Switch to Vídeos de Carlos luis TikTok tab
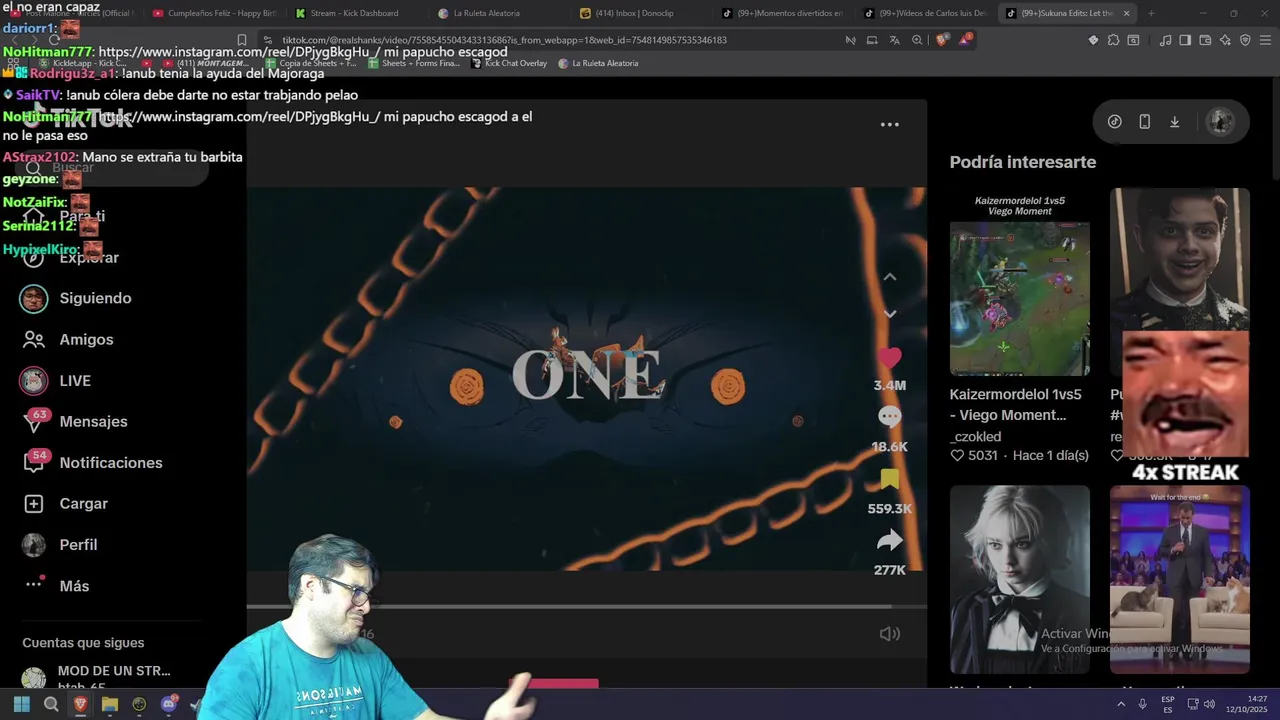This screenshot has width=1280, height=720. tap(926, 13)
